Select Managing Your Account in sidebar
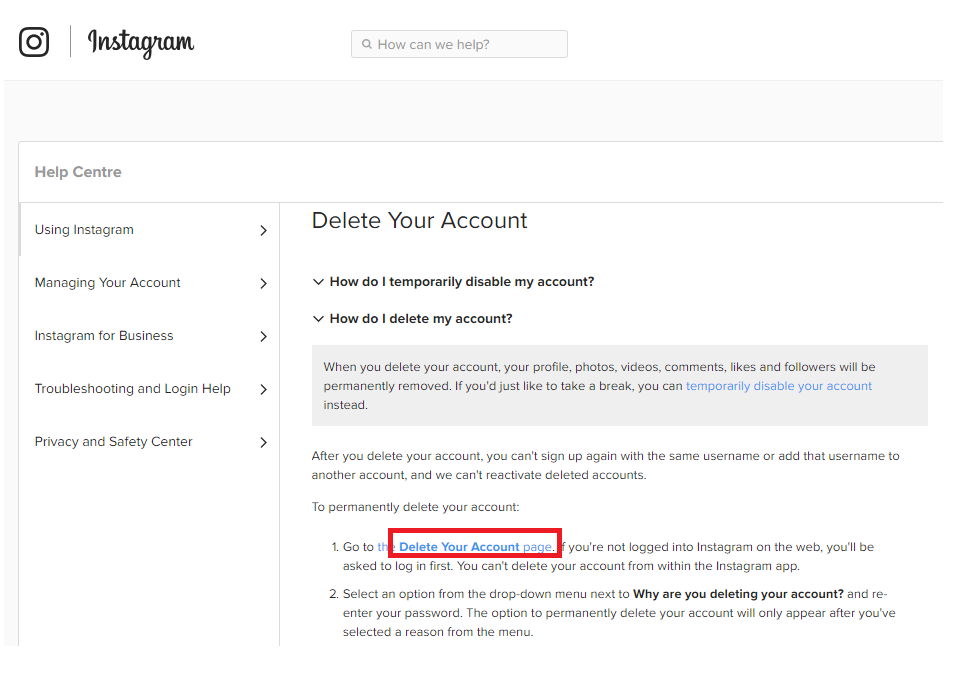Screen dimensions: 960x684 click(x=107, y=283)
